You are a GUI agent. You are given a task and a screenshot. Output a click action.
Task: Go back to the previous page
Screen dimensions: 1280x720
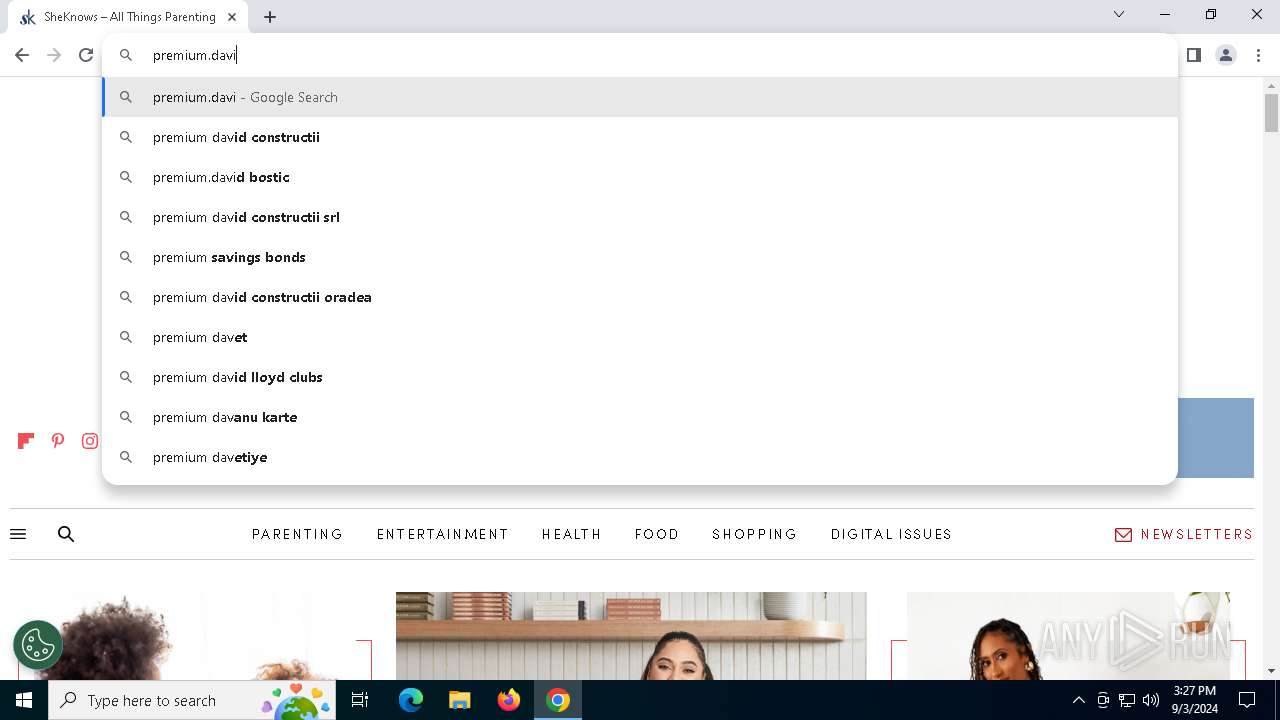pos(22,55)
